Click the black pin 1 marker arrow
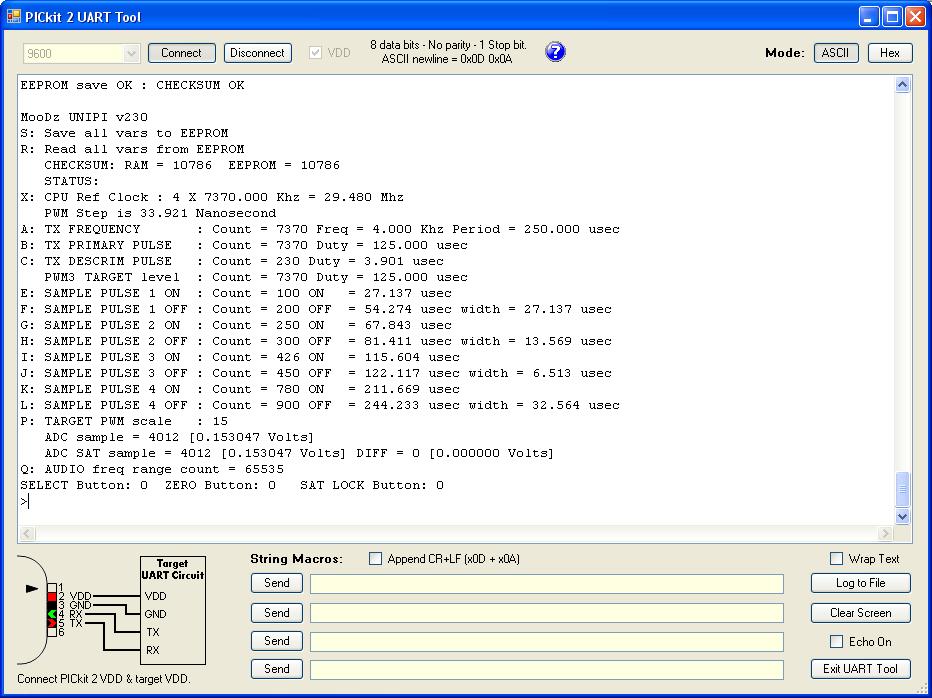This screenshot has height=698, width=932. point(32,589)
